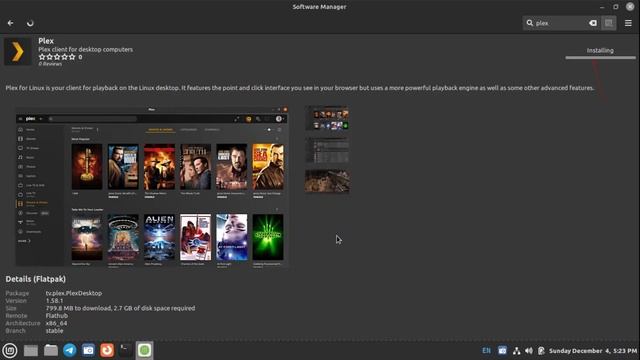Click the stable branch value

tap(54, 331)
